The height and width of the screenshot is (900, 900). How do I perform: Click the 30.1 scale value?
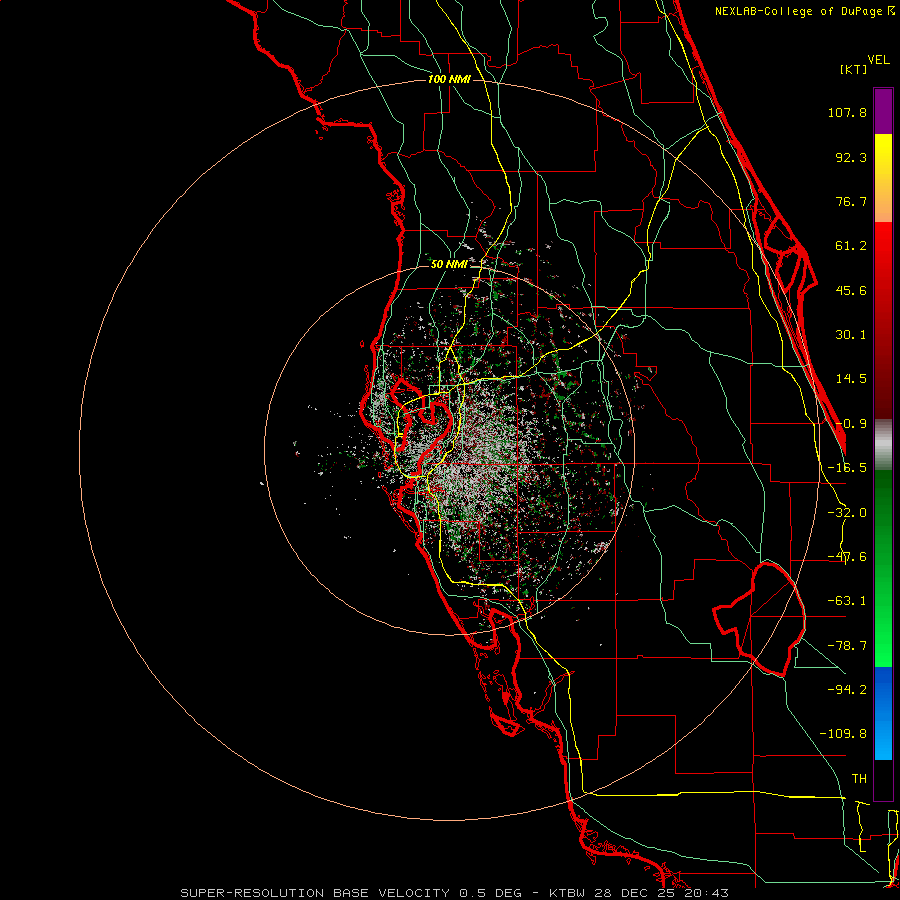(x=851, y=335)
